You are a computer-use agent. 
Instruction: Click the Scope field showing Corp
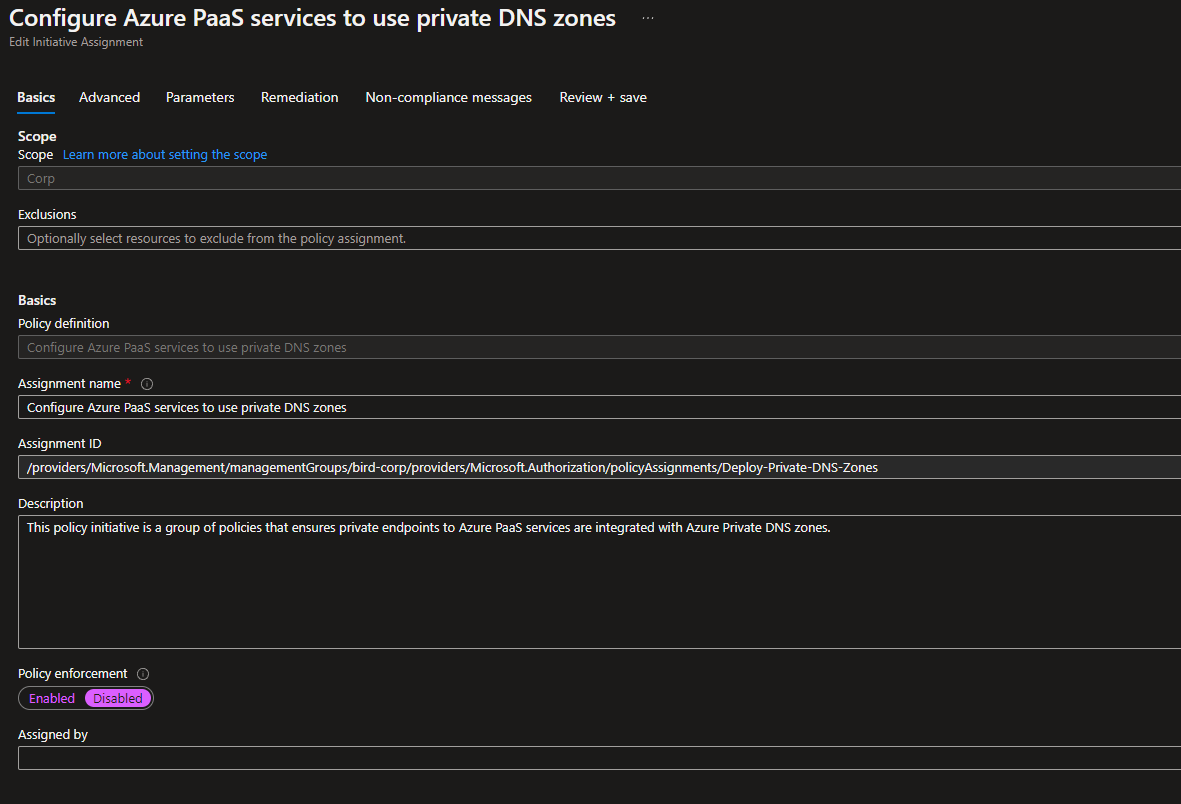tap(400, 178)
